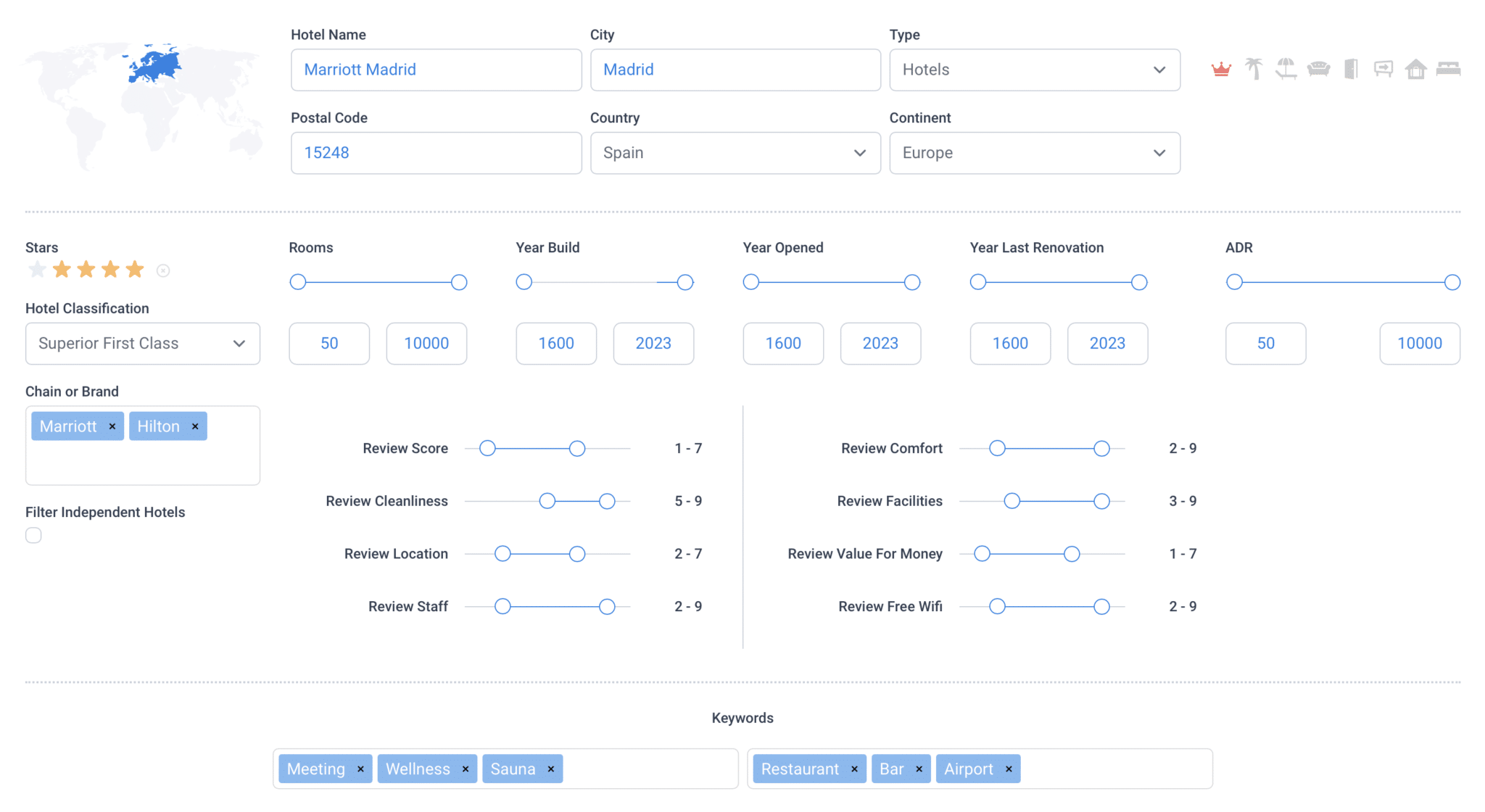Image resolution: width=1485 pixels, height=812 pixels.
Task: Enable the Filter Independent Hotels toggle
Action: point(33,535)
